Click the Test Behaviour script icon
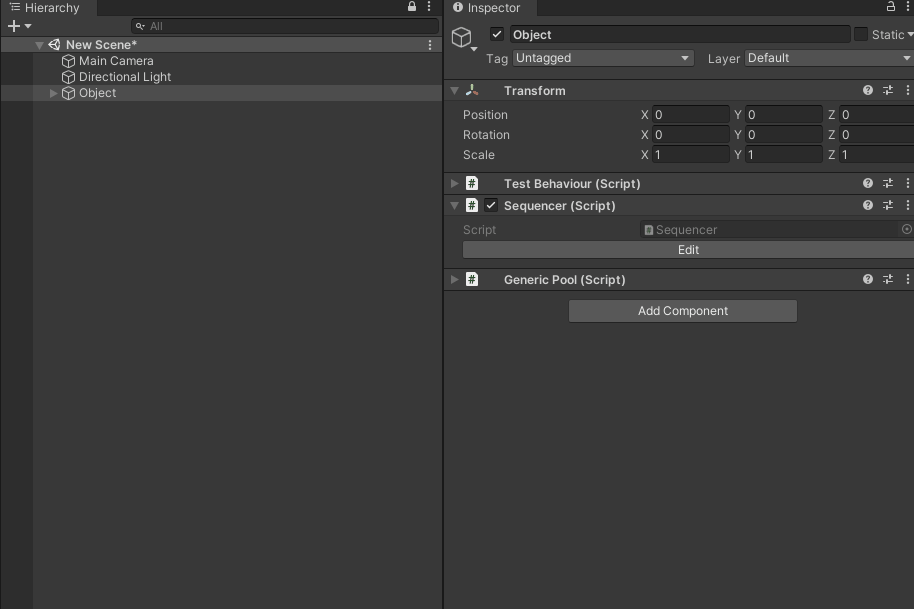The image size is (914, 609). 472,184
